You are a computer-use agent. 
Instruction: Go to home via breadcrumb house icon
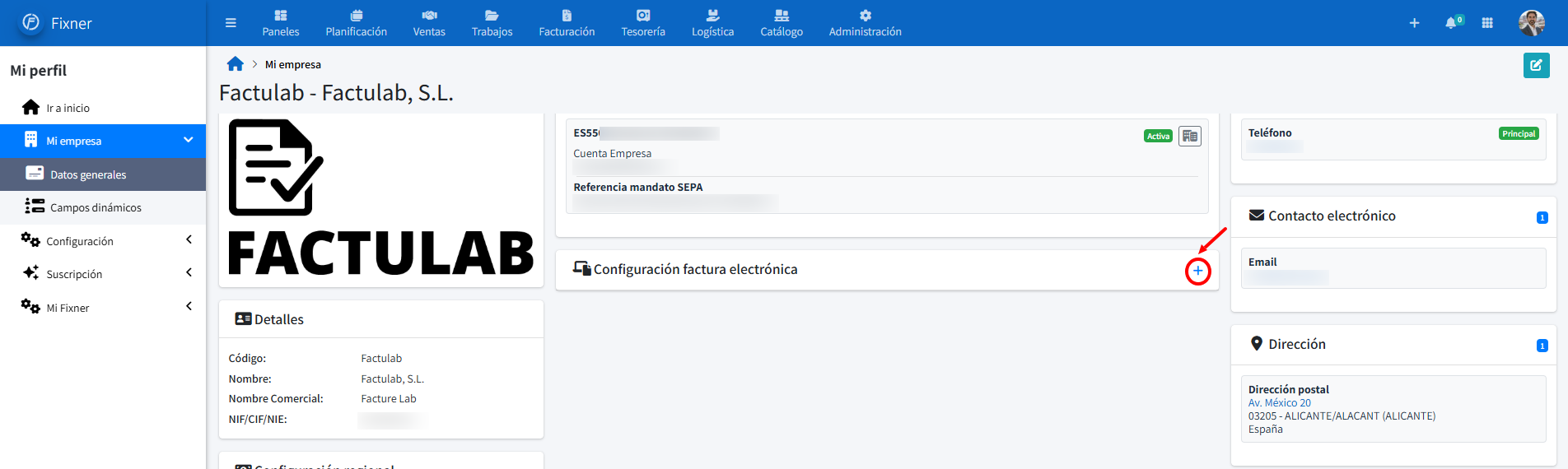coord(236,64)
